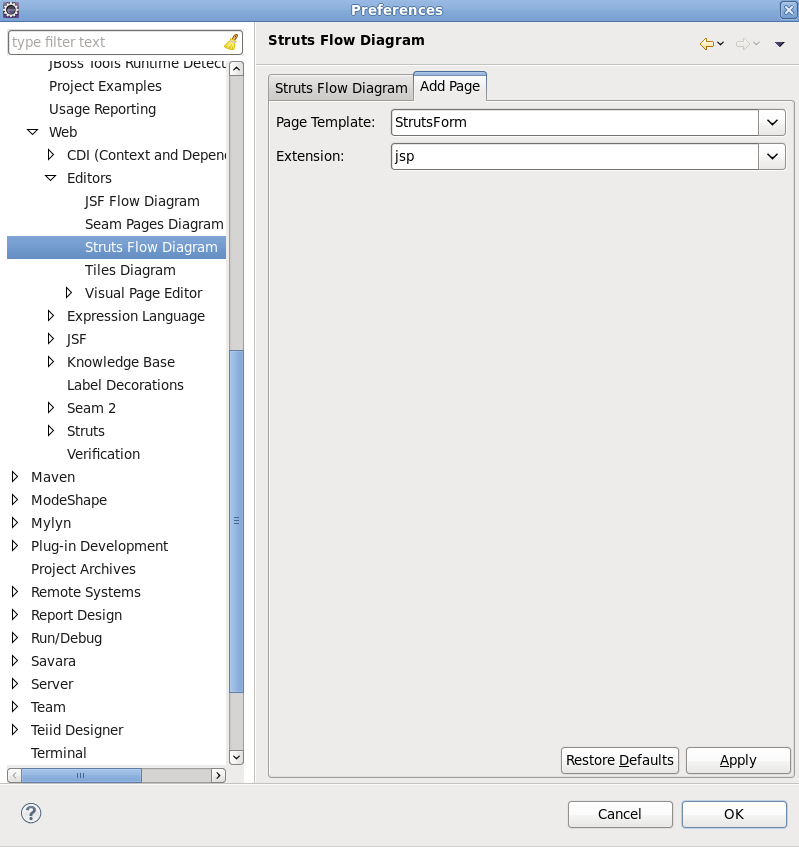Collapse the Web tree node
This screenshot has width=799, height=847.
pyautogui.click(x=32, y=131)
